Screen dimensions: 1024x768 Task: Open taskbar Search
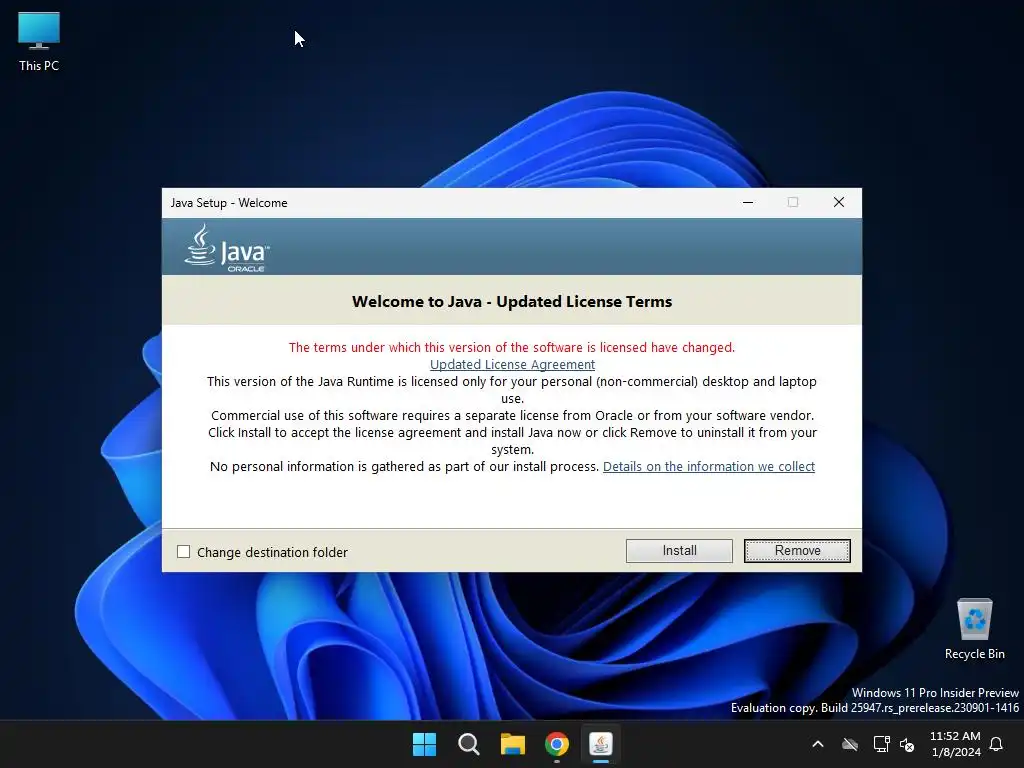point(468,744)
